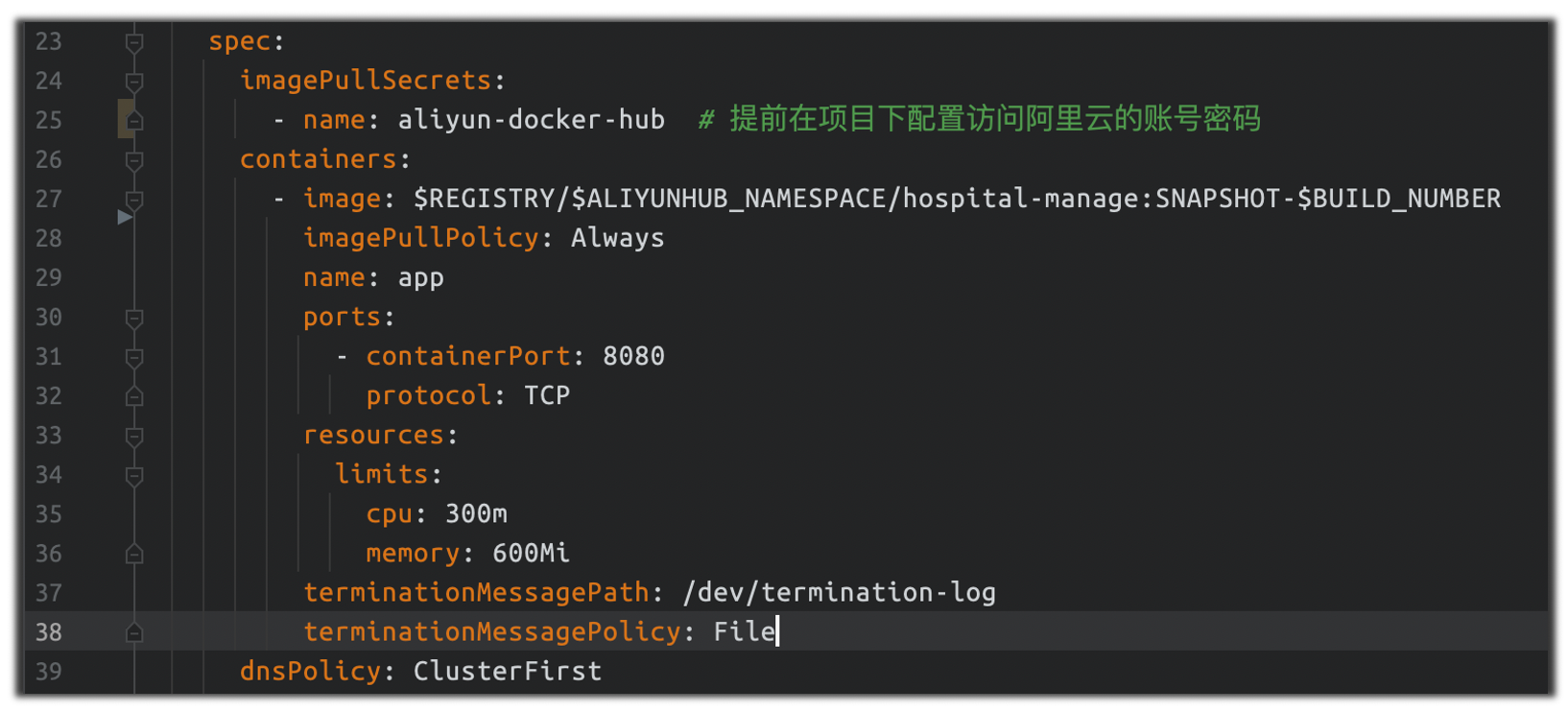Place cursor in /dev/termination-log path
This screenshot has width=1568, height=712.
[x=839, y=593]
